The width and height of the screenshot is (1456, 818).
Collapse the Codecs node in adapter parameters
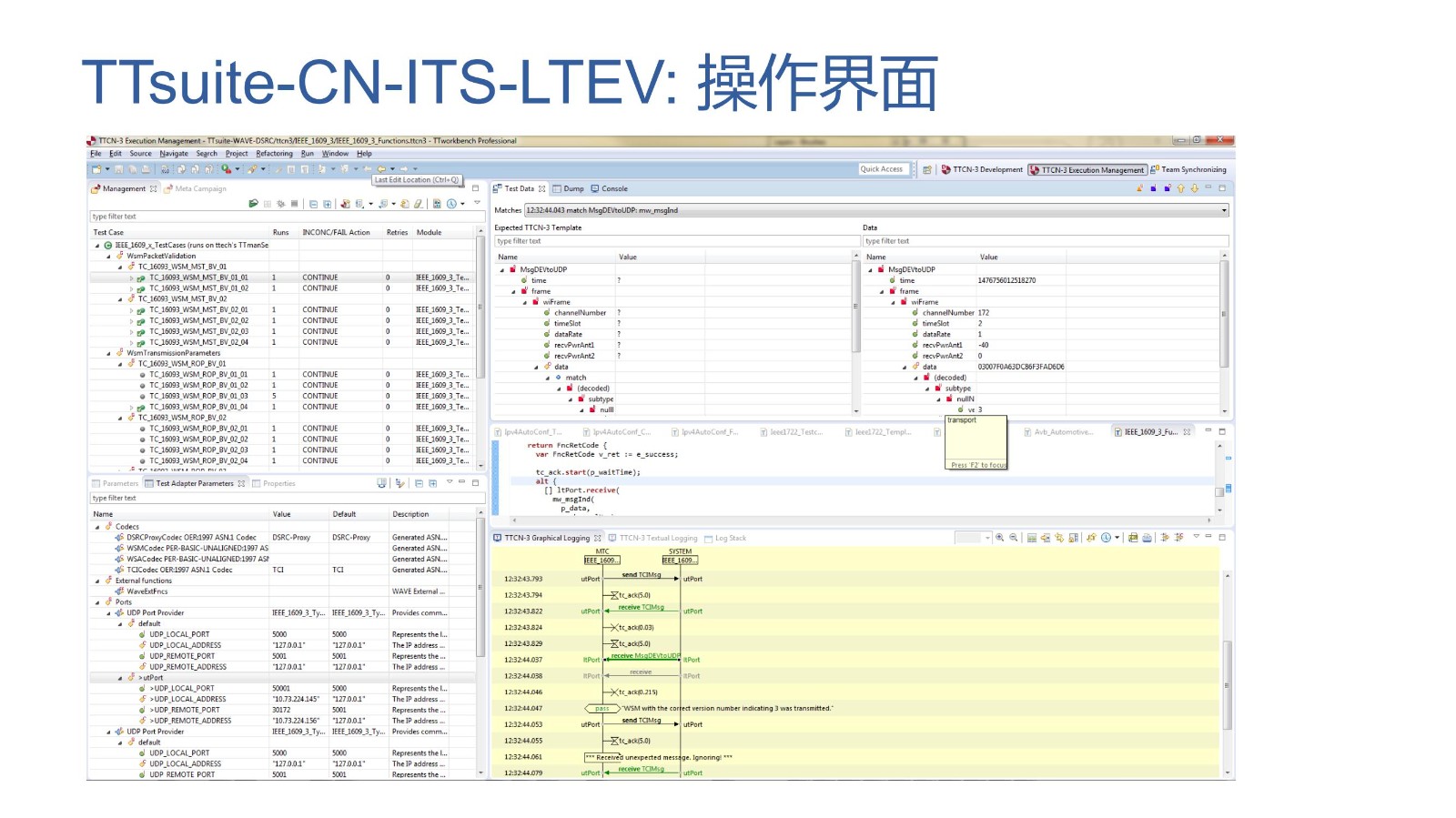(x=97, y=527)
